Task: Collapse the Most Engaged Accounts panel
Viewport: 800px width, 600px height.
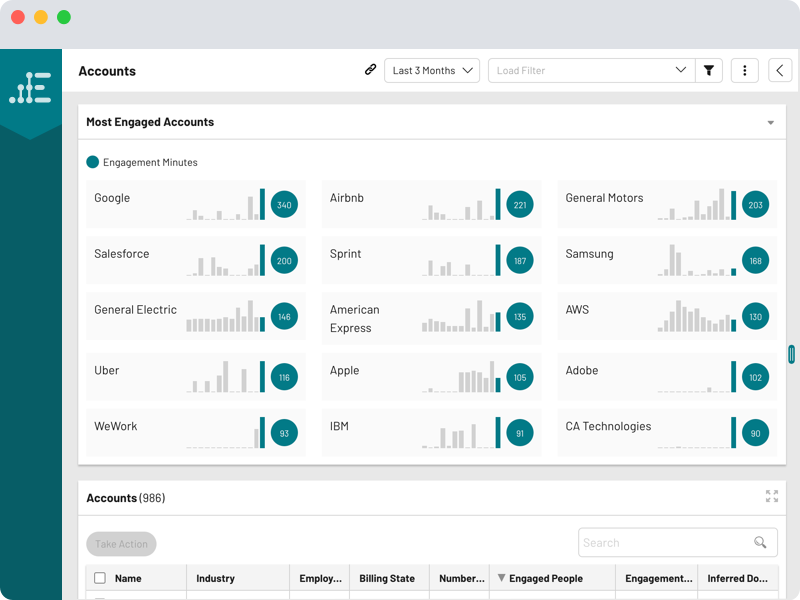Action: pos(770,123)
